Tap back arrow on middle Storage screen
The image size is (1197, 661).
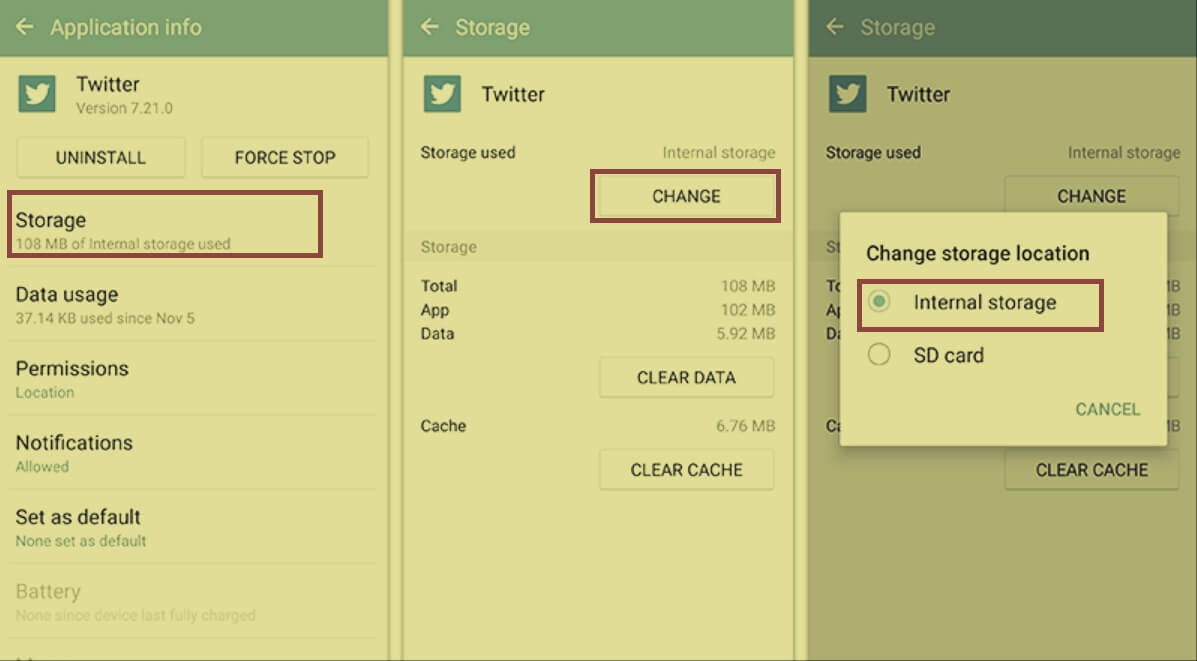click(430, 27)
